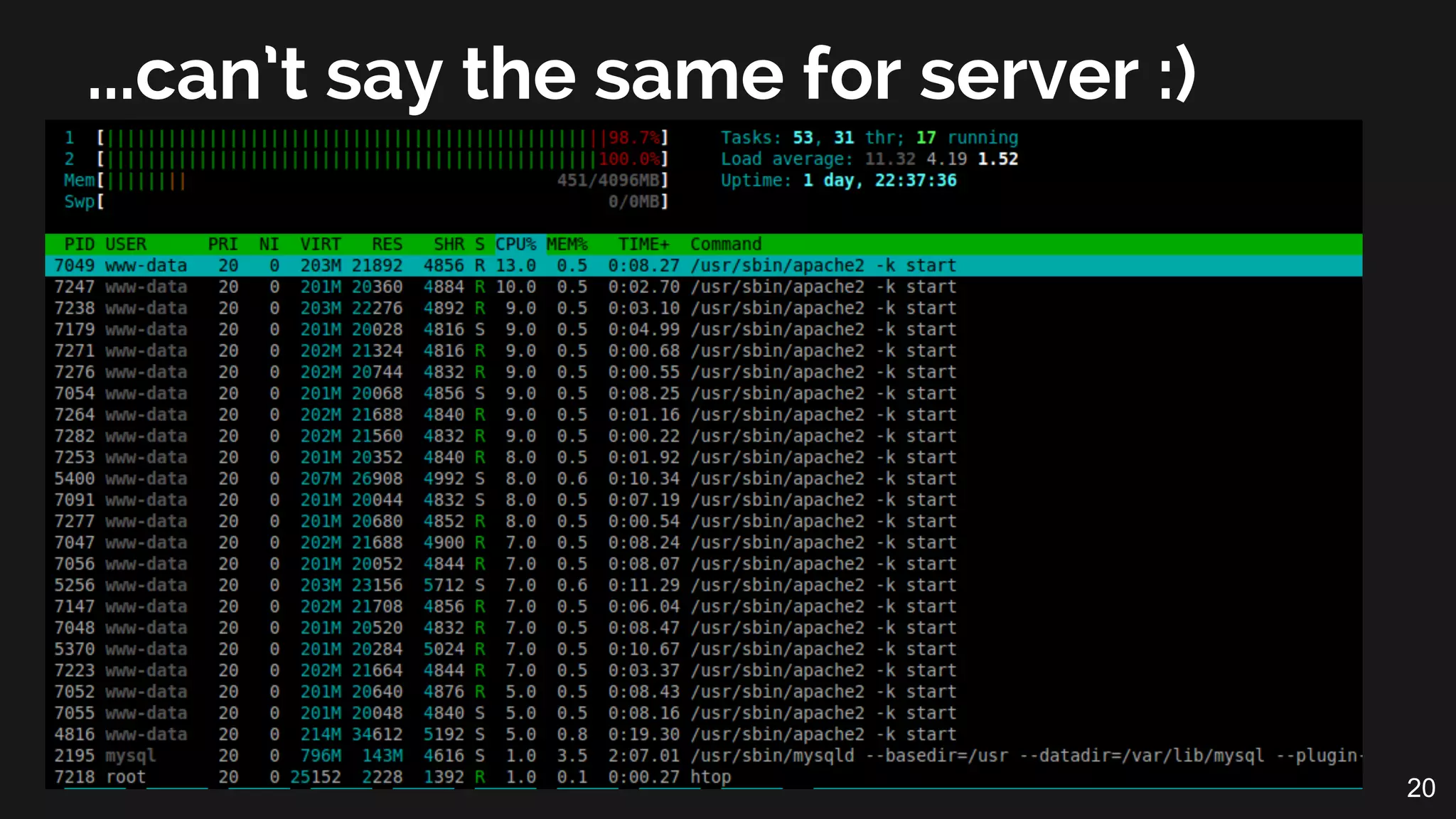The width and height of the screenshot is (1456, 819).
Task: Click CPU 2 usage bar at 100.0%
Action: point(366,159)
